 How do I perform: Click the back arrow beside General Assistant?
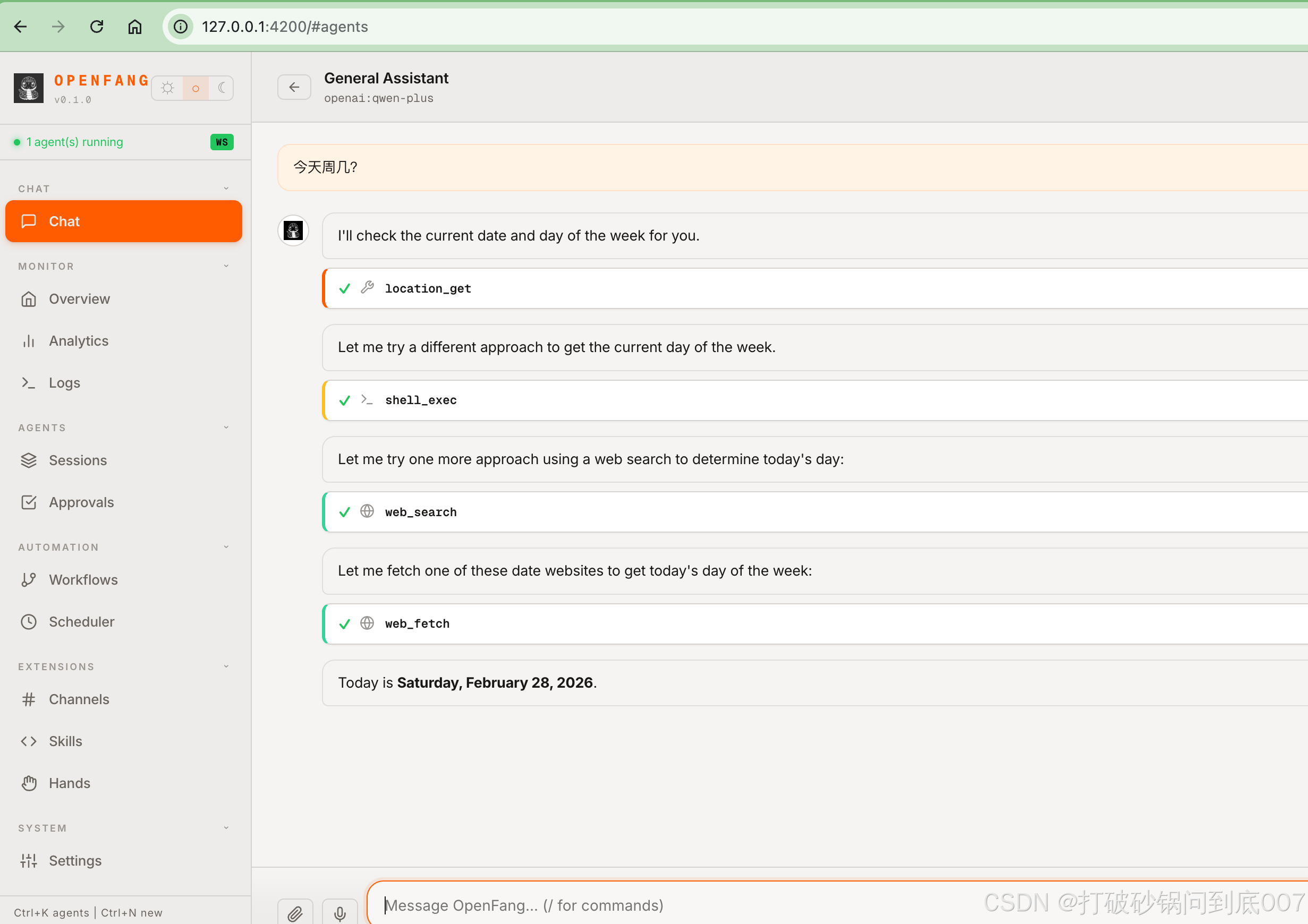(294, 87)
